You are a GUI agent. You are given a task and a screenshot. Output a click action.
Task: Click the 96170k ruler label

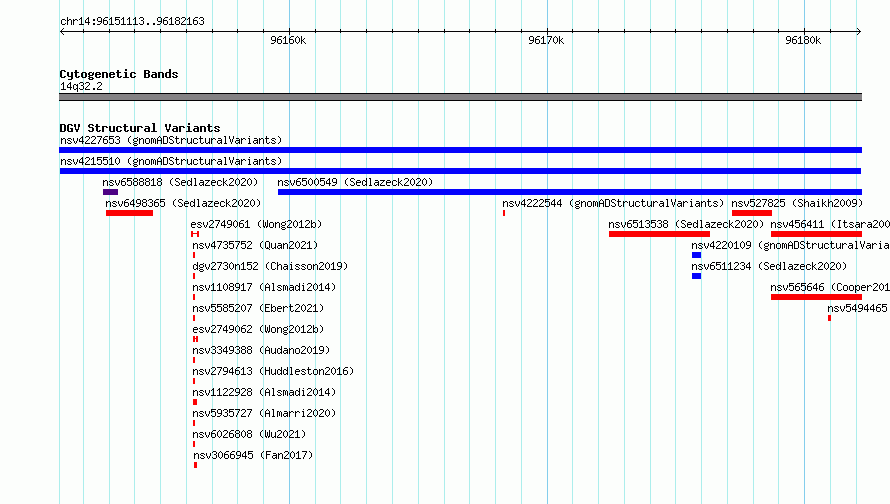[546, 40]
